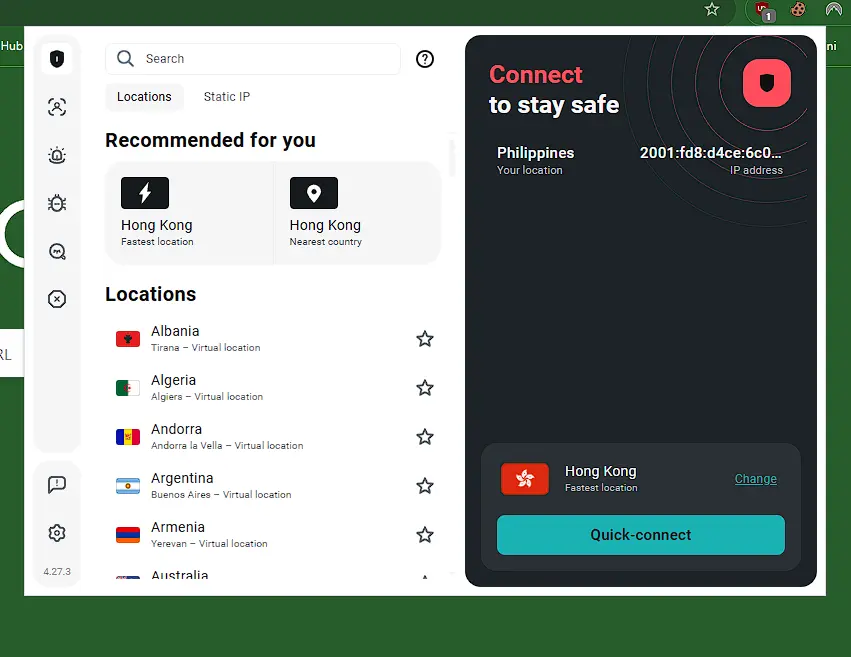
Task: Open the feedback speech bubble icon
Action: (x=57, y=484)
